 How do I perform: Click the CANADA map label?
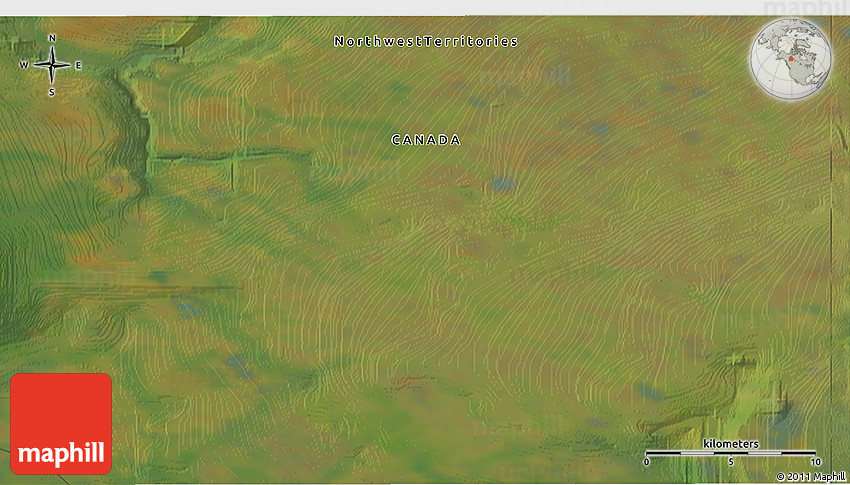click(426, 140)
